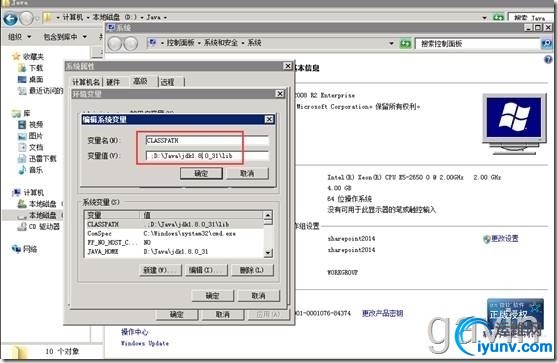Select 桌面 in favorites
Image resolution: width=558 pixels, height=363 pixels.
click(31, 79)
